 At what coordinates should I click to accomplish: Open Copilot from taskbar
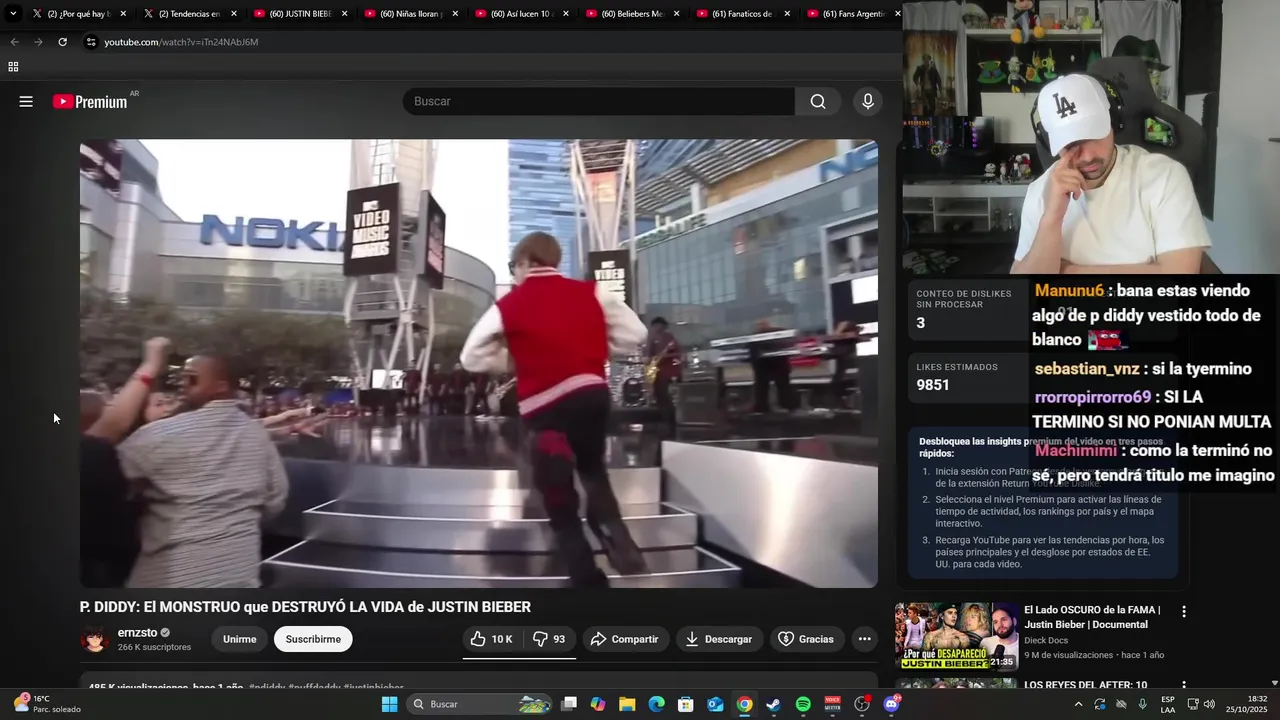pyautogui.click(x=598, y=705)
